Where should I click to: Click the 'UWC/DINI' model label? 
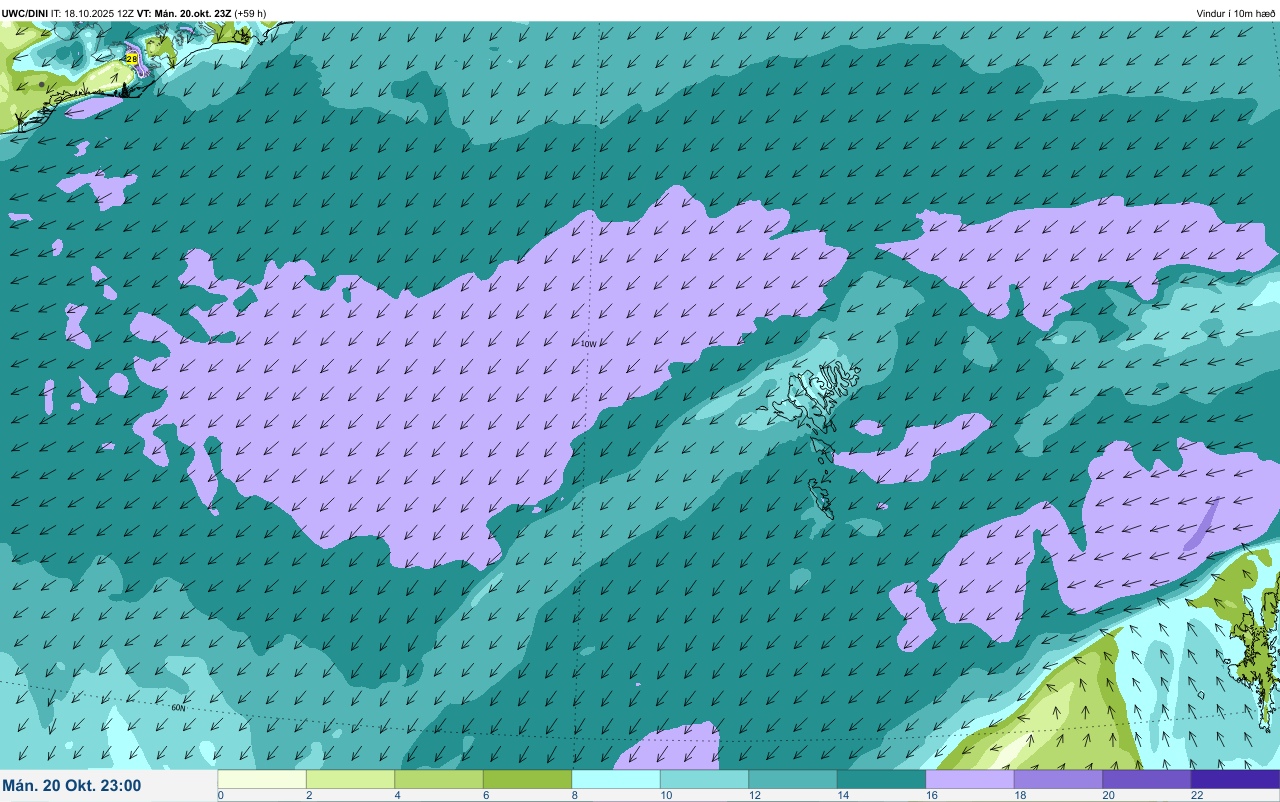[25, 14]
